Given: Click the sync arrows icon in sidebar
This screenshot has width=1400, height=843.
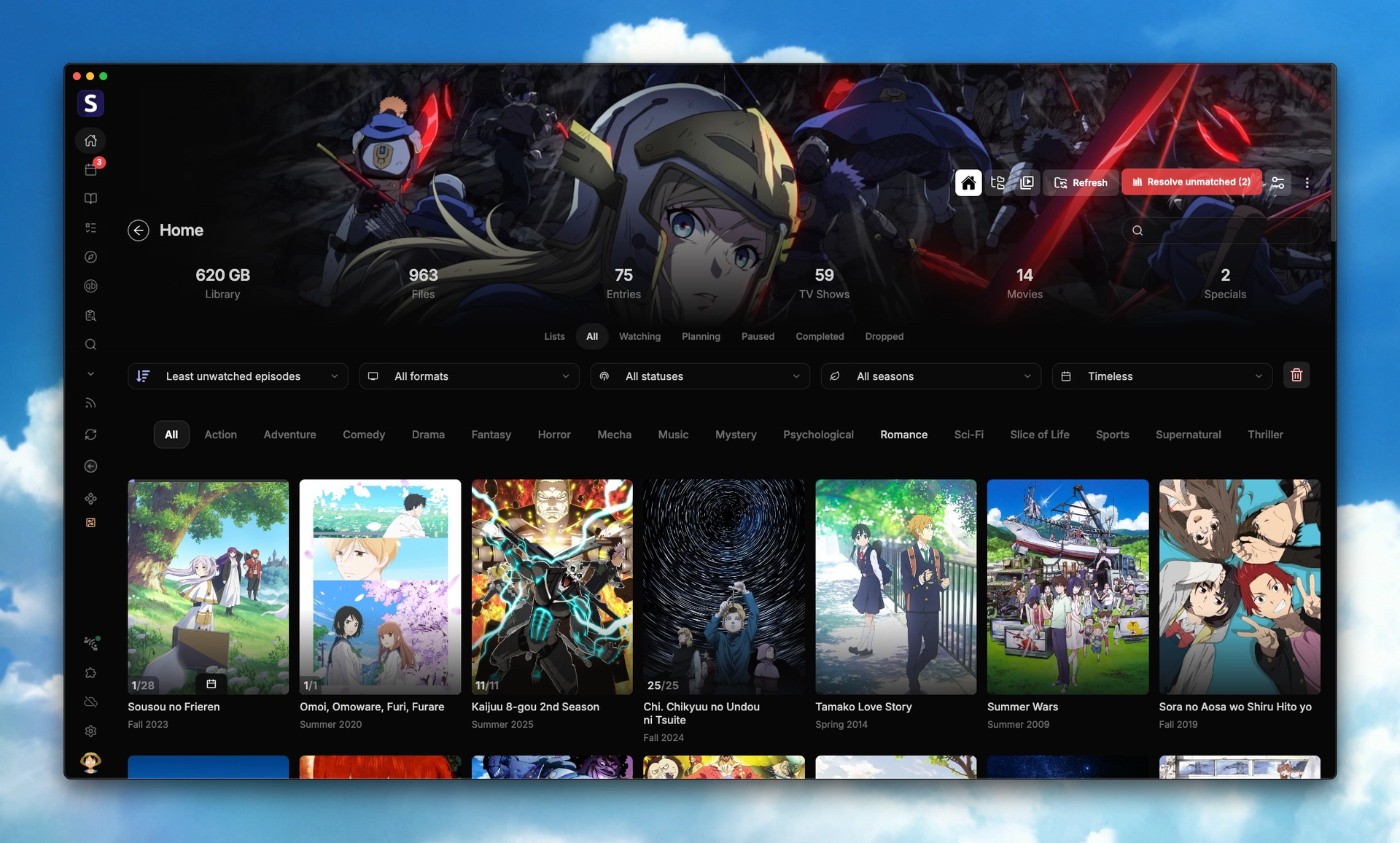Looking at the screenshot, I should point(90,435).
